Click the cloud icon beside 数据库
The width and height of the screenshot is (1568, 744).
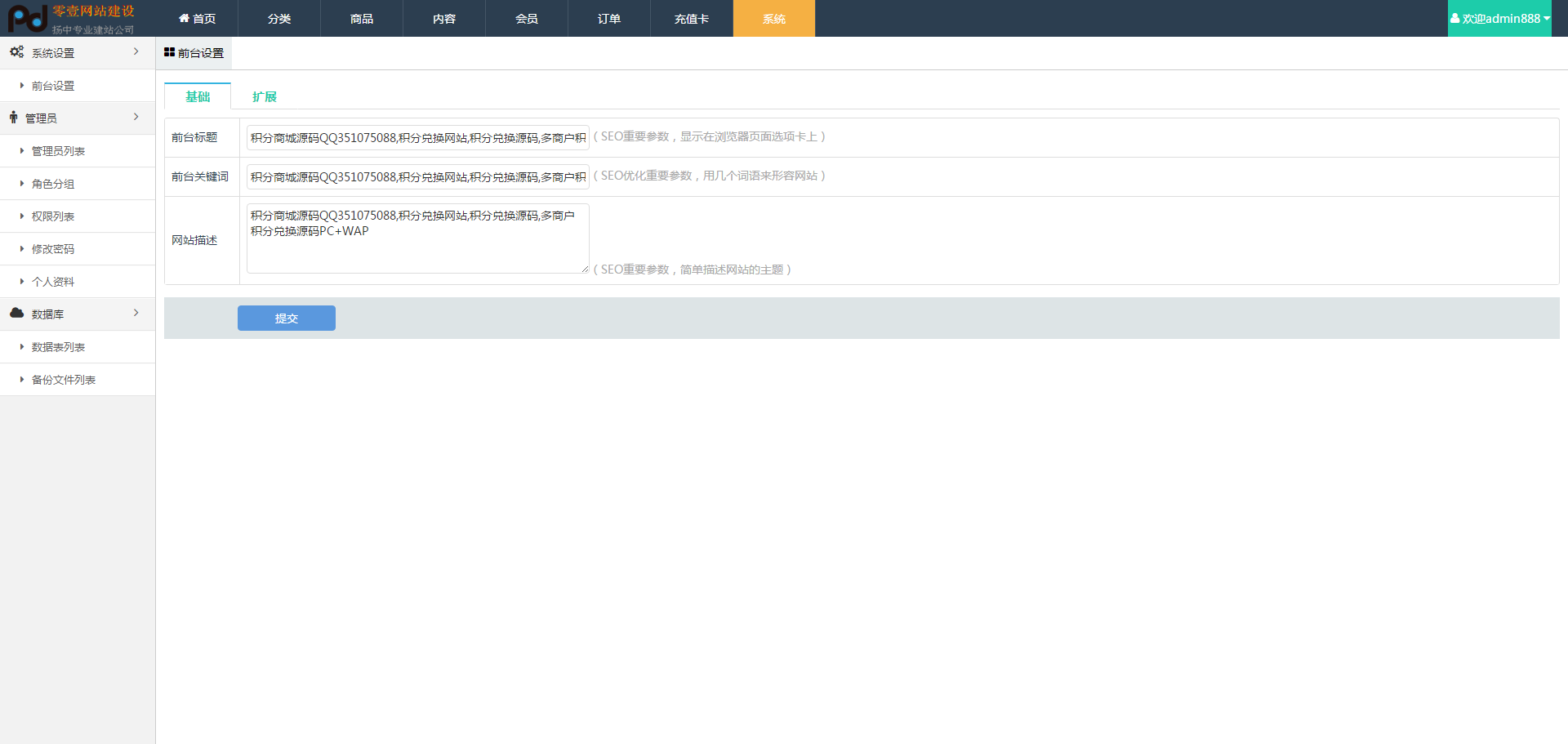click(16, 314)
